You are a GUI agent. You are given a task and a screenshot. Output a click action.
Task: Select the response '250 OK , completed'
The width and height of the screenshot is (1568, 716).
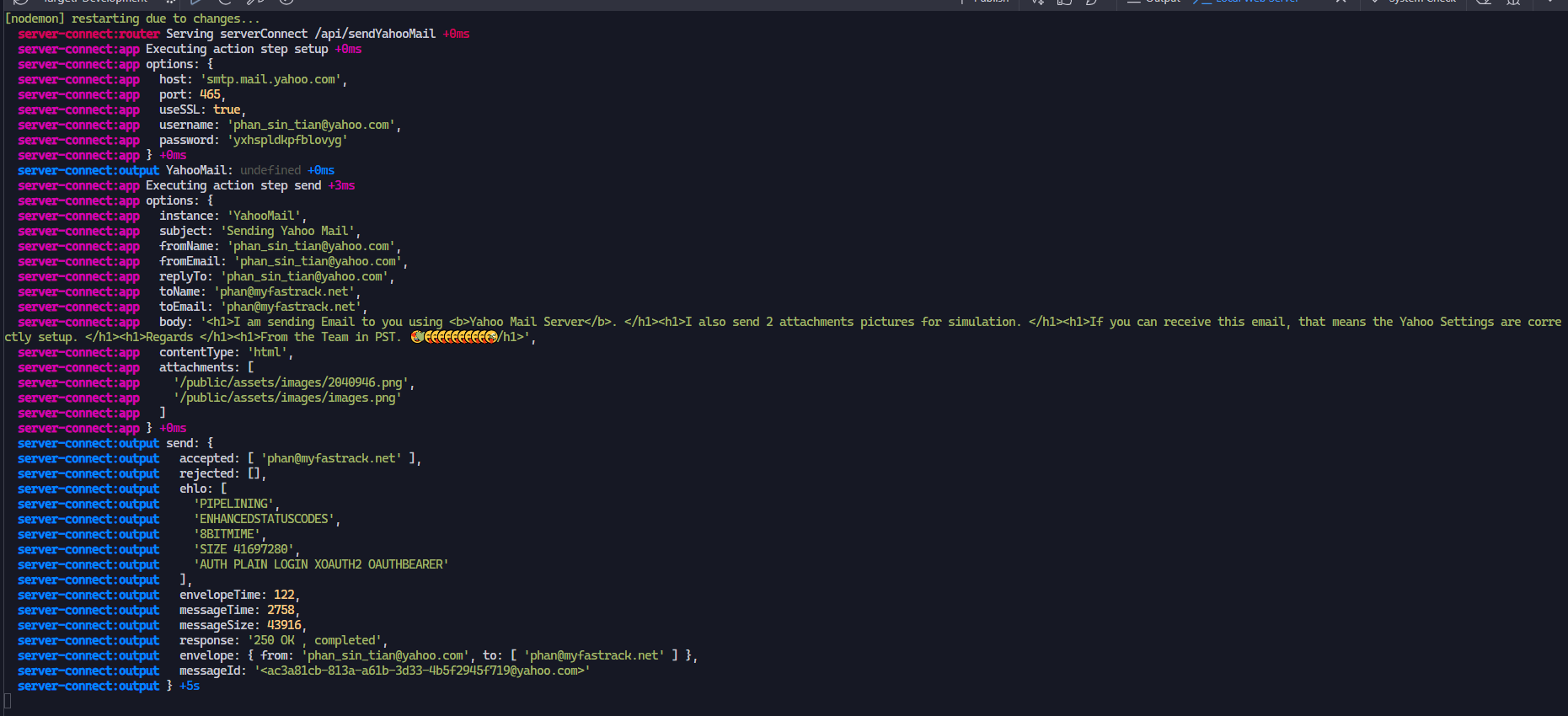[314, 640]
